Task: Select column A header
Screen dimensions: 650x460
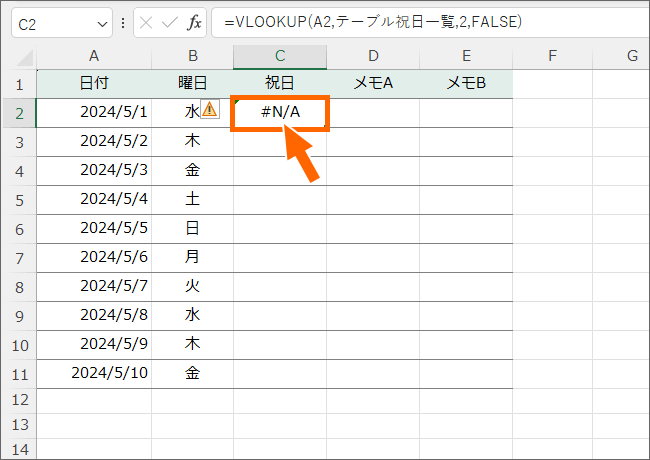Action: 94,56
